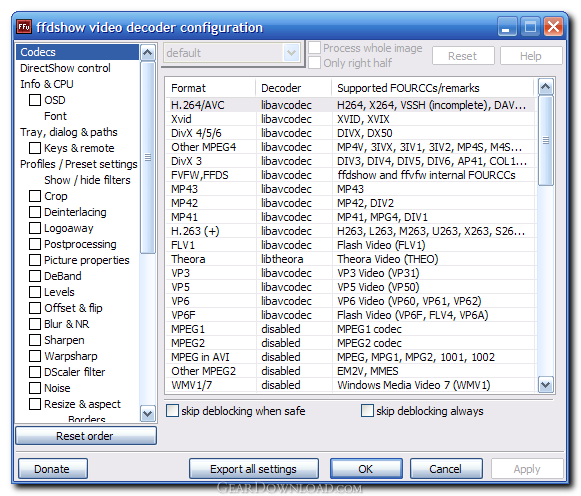
Task: Click the left panel scroll down arrow
Action: coord(147,413)
